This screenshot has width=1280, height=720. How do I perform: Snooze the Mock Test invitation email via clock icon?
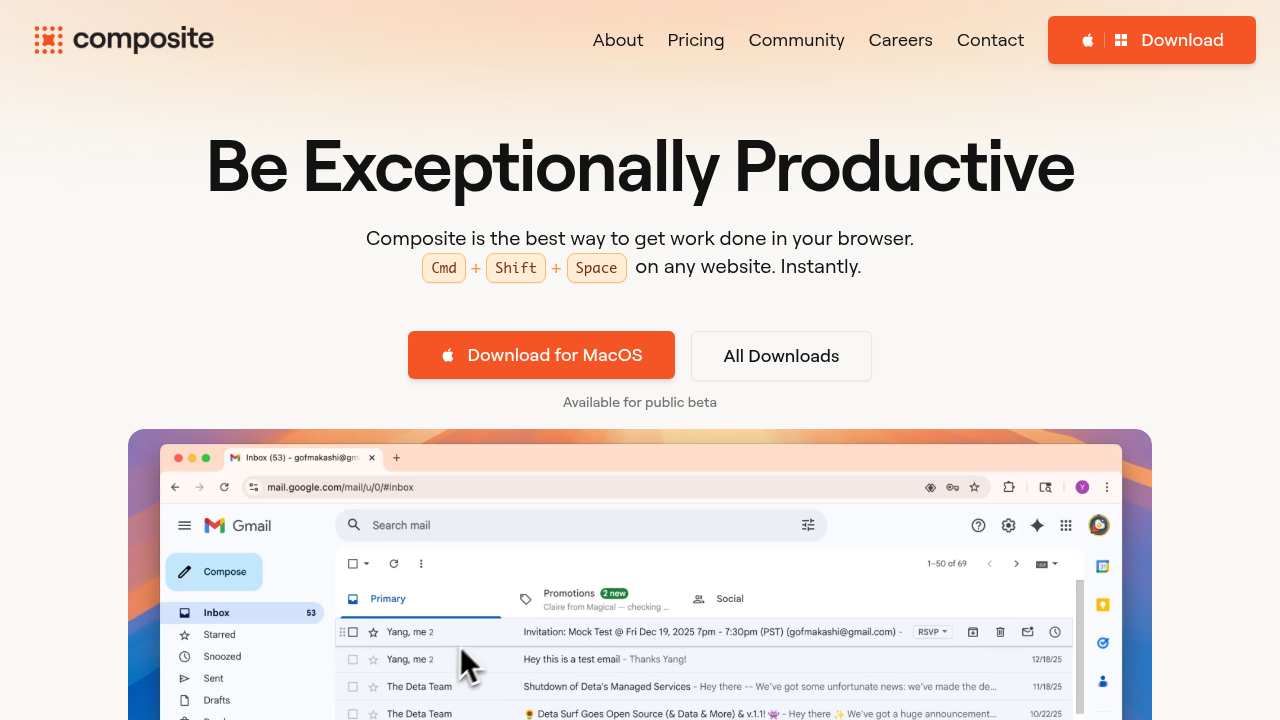1055,632
